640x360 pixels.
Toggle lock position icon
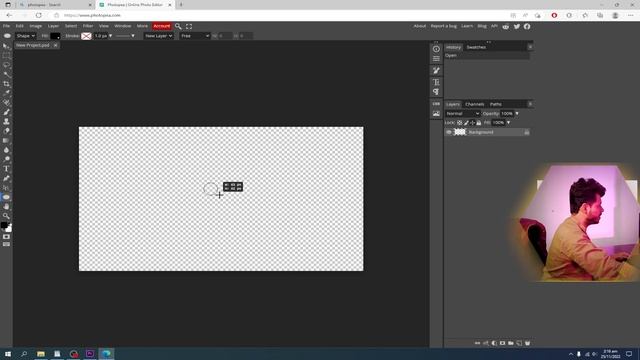[x=472, y=122]
